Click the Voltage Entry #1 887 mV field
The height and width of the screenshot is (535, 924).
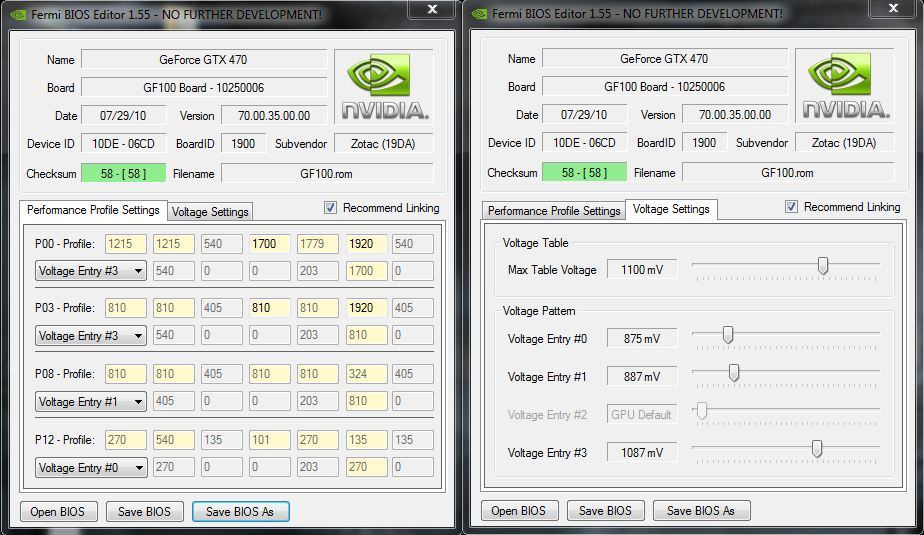click(642, 376)
